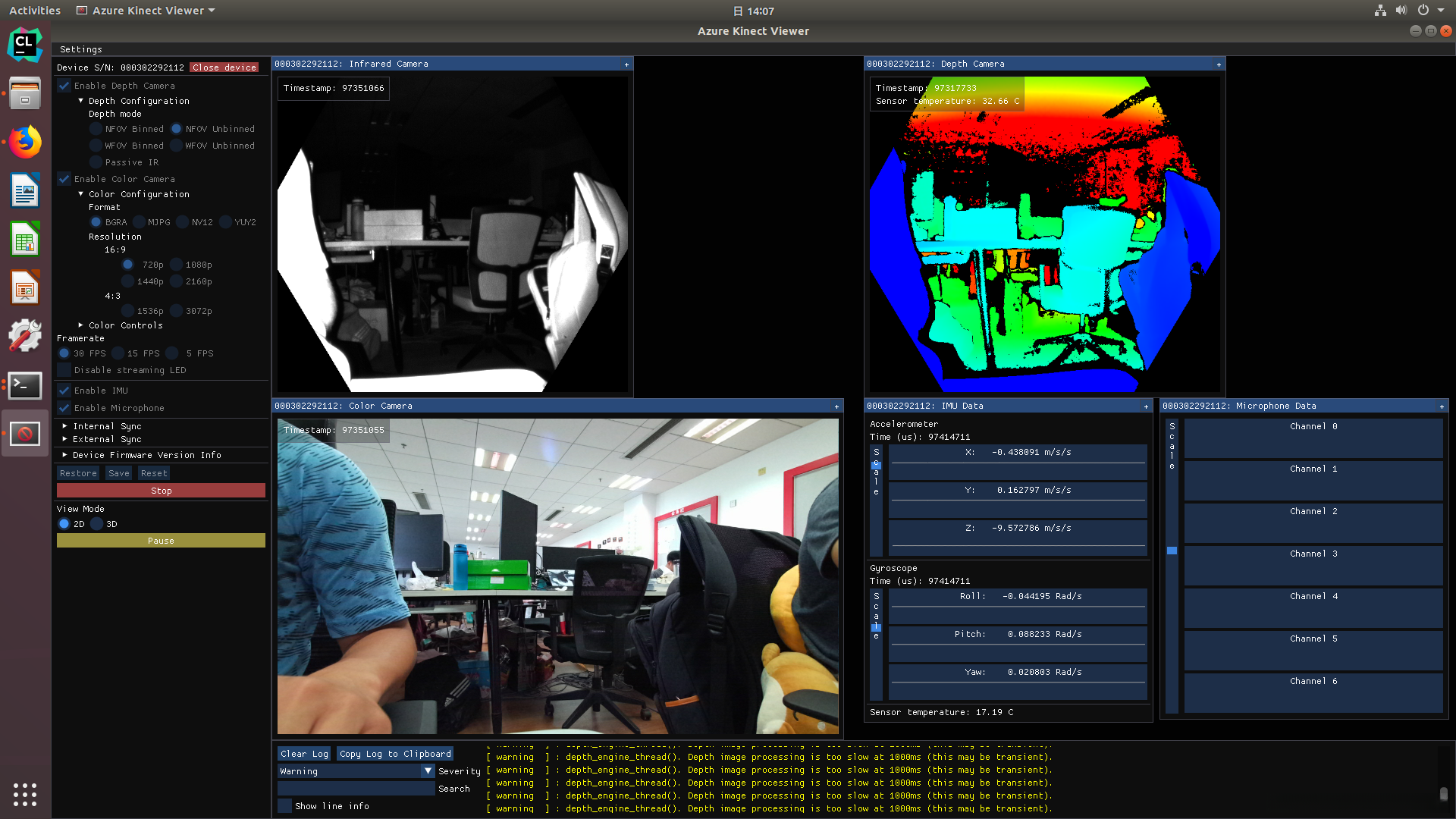Show Applications grid icon
The width and height of the screenshot is (1456, 819).
coord(24,794)
